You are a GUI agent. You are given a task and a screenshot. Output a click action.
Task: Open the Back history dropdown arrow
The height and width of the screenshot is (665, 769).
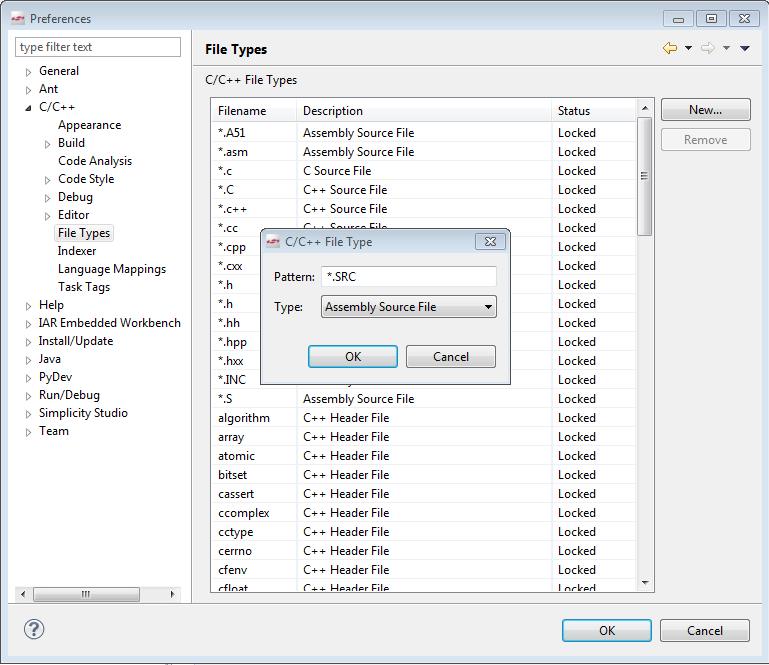point(688,48)
